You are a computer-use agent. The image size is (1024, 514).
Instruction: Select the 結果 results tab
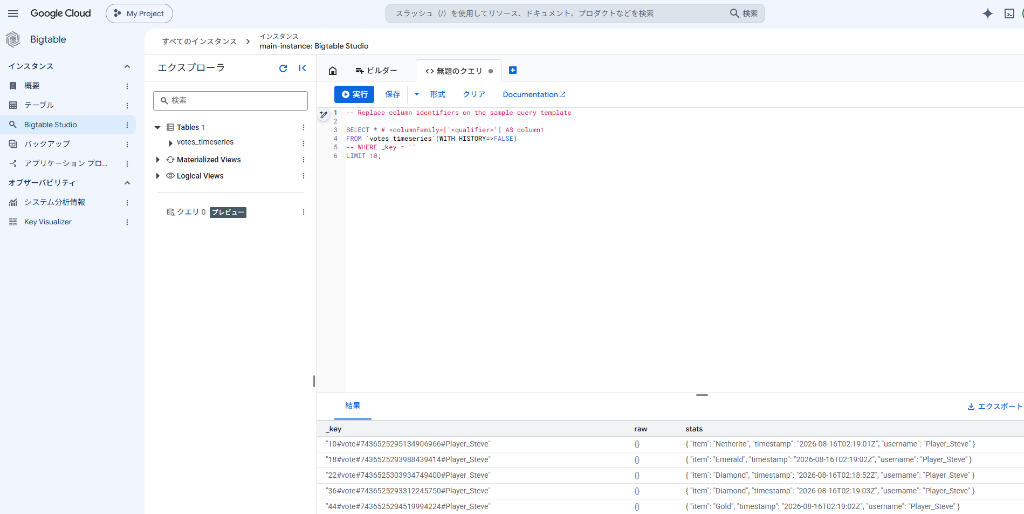tap(353, 406)
